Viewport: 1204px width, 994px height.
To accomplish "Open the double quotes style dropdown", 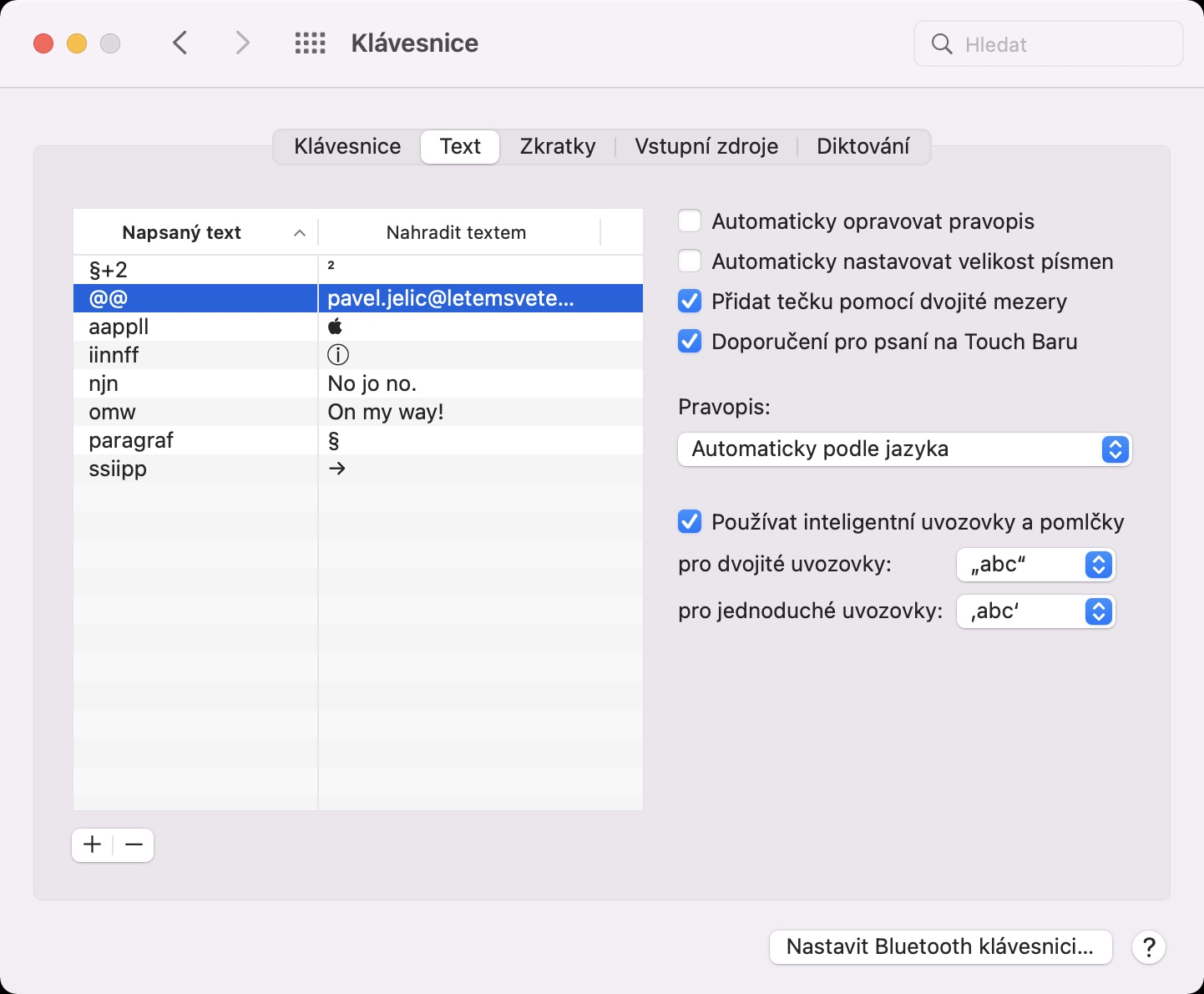I will point(1035,565).
